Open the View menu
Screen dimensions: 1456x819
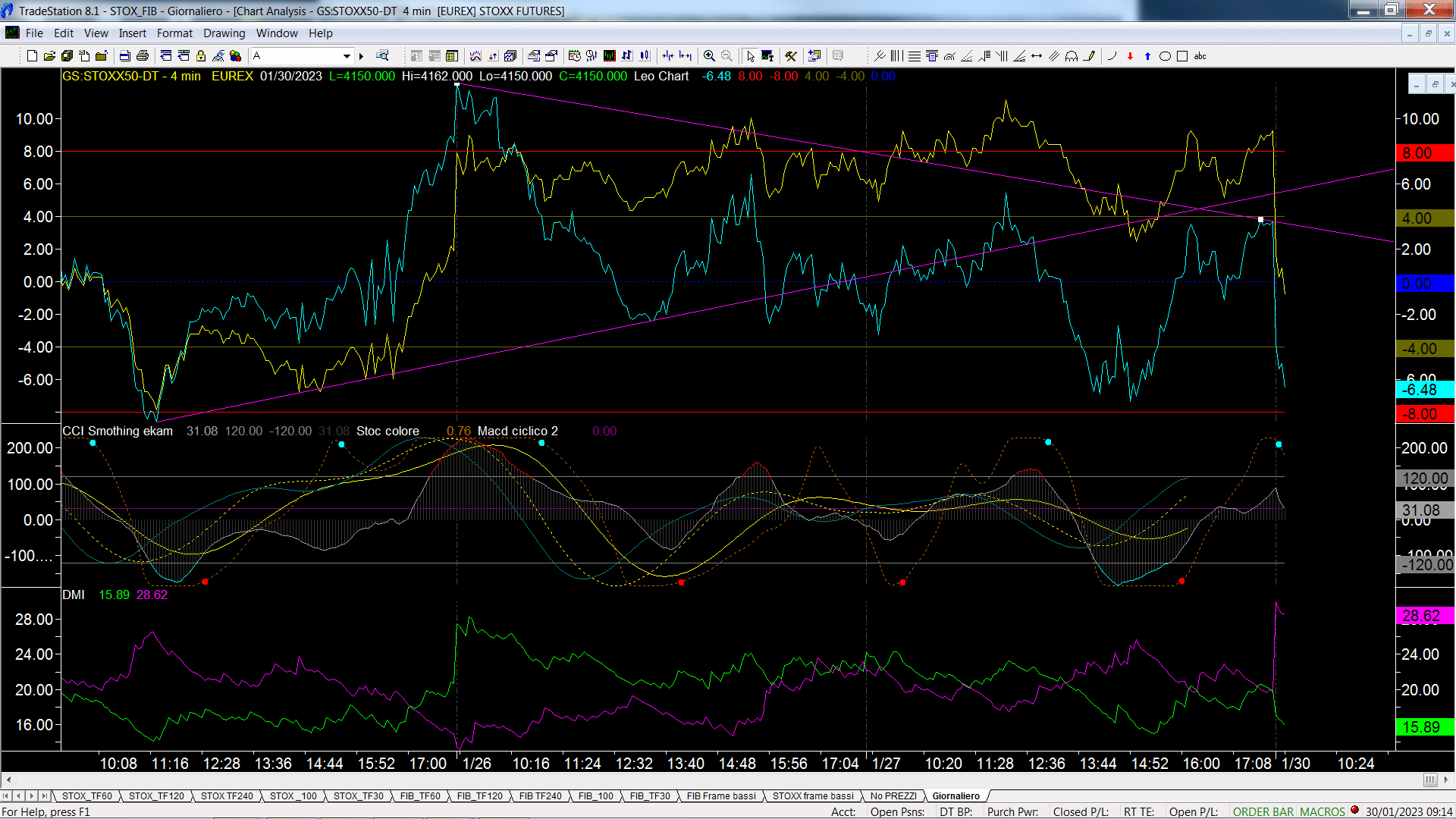(x=96, y=33)
